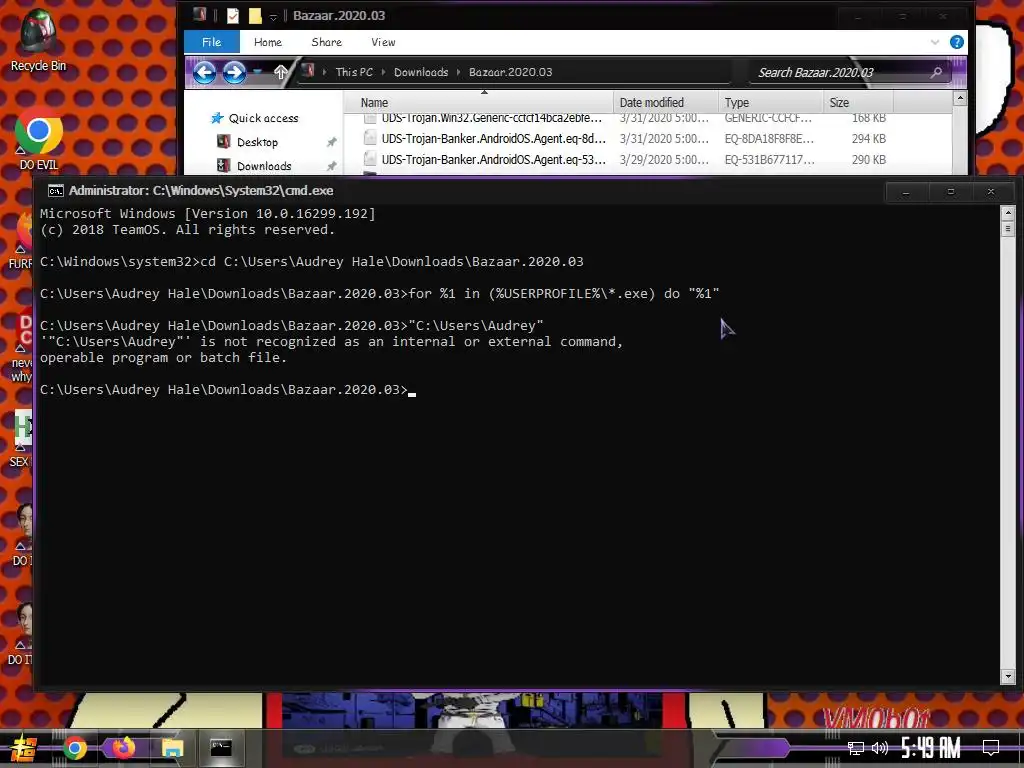Click the cmd scrollbar thumb
This screenshot has width=1024, height=768.
(x=1008, y=229)
